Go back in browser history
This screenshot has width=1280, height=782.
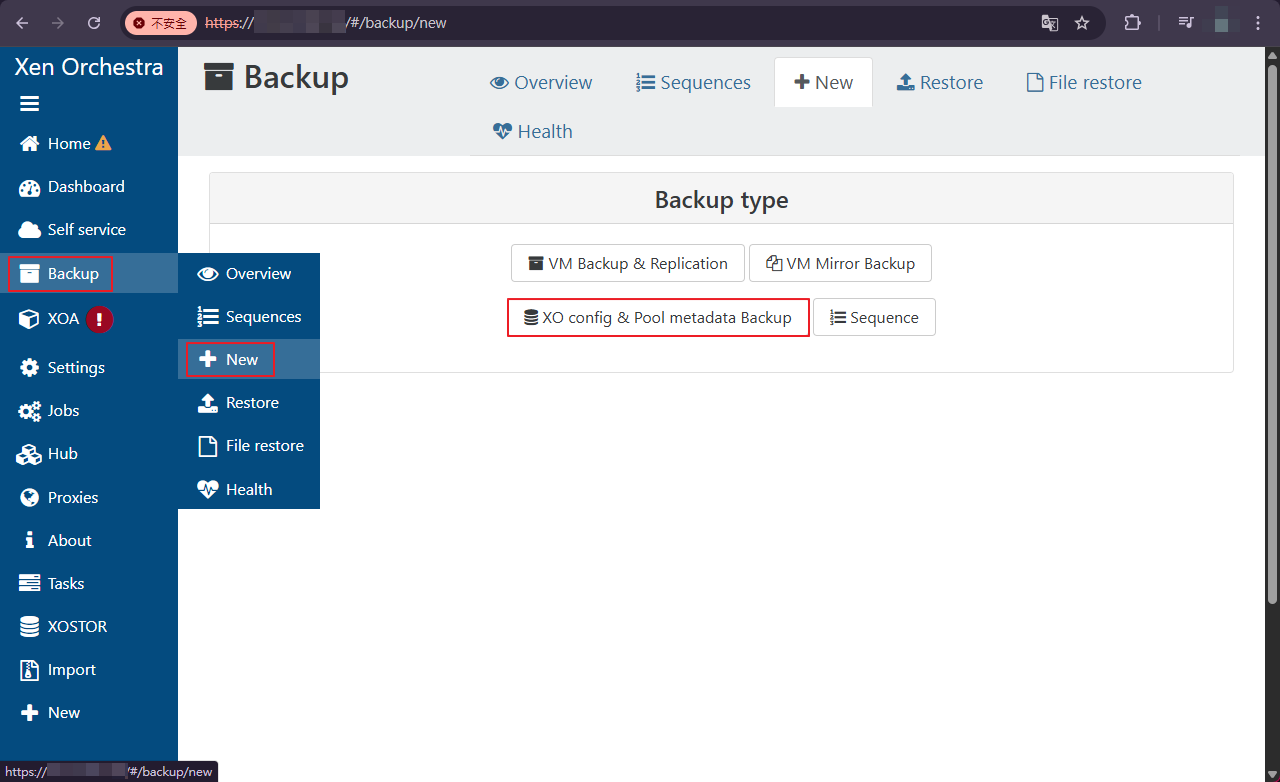[22, 23]
